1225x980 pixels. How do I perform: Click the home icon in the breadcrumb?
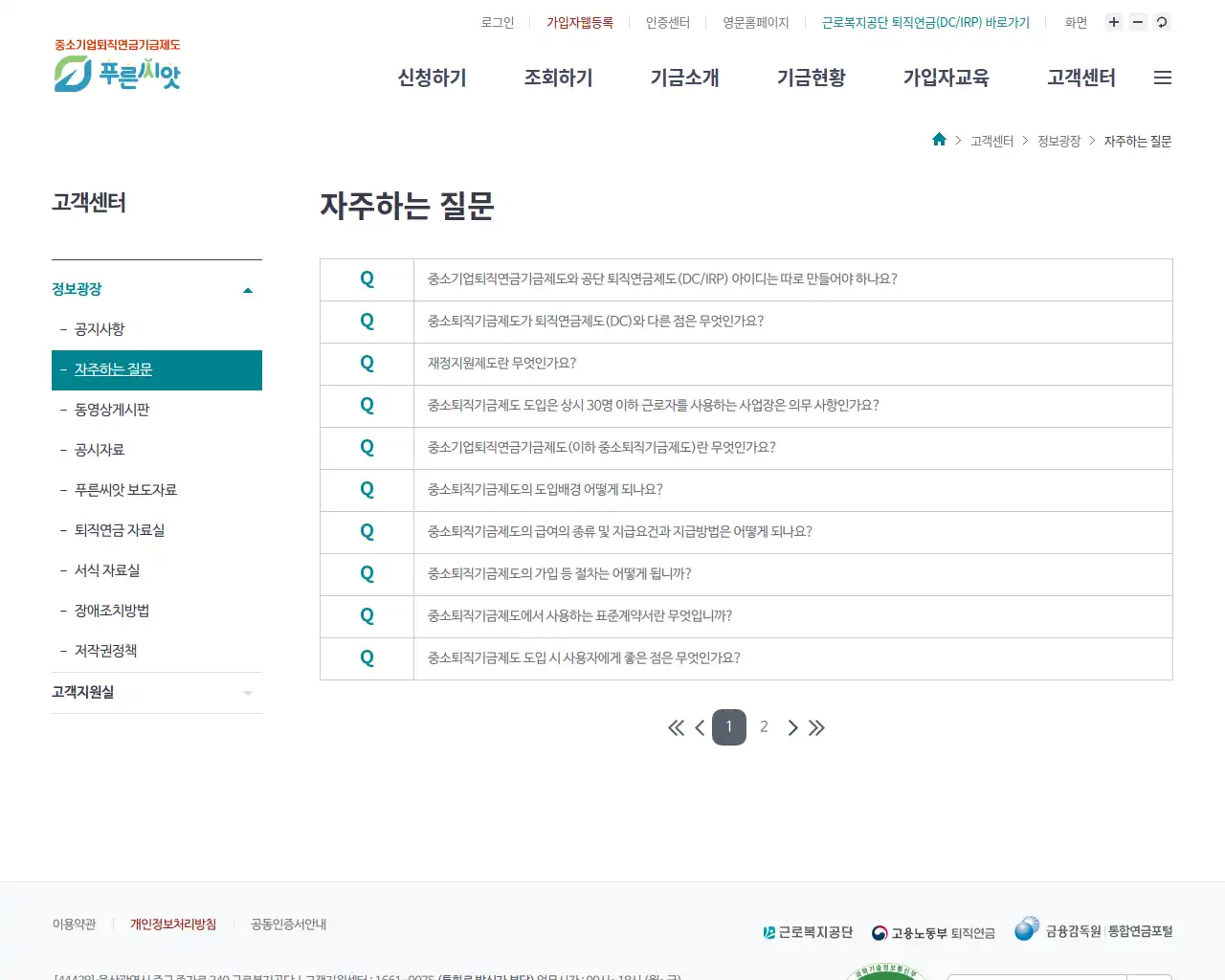(939, 139)
